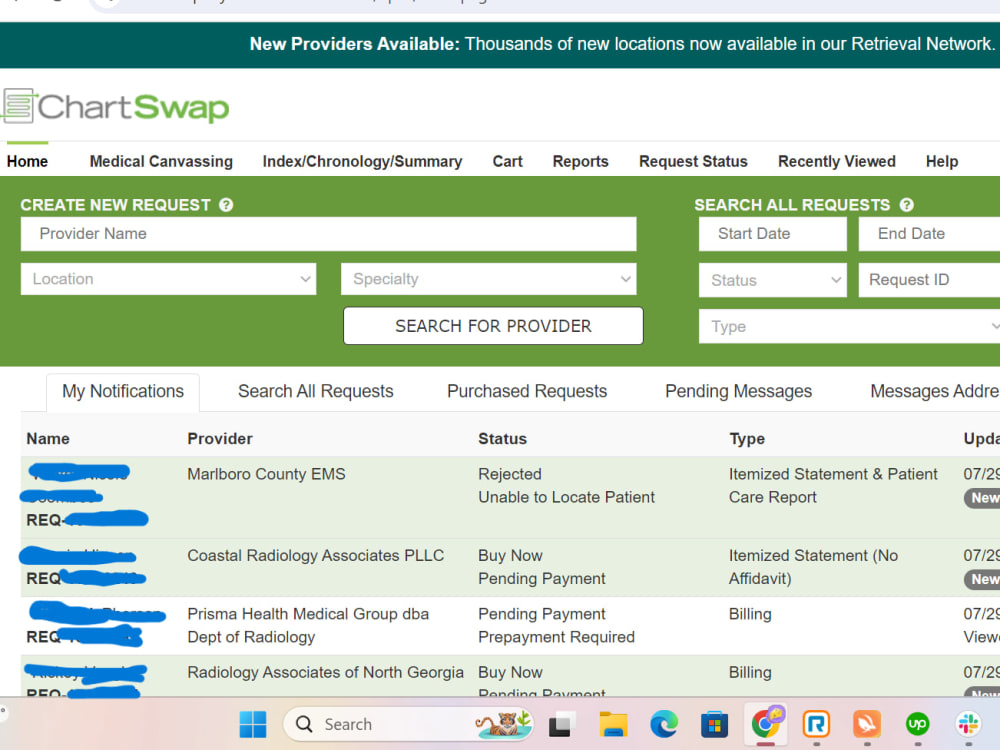Click the tiger search highlight icon
The height and width of the screenshot is (750, 1000).
coord(503,724)
